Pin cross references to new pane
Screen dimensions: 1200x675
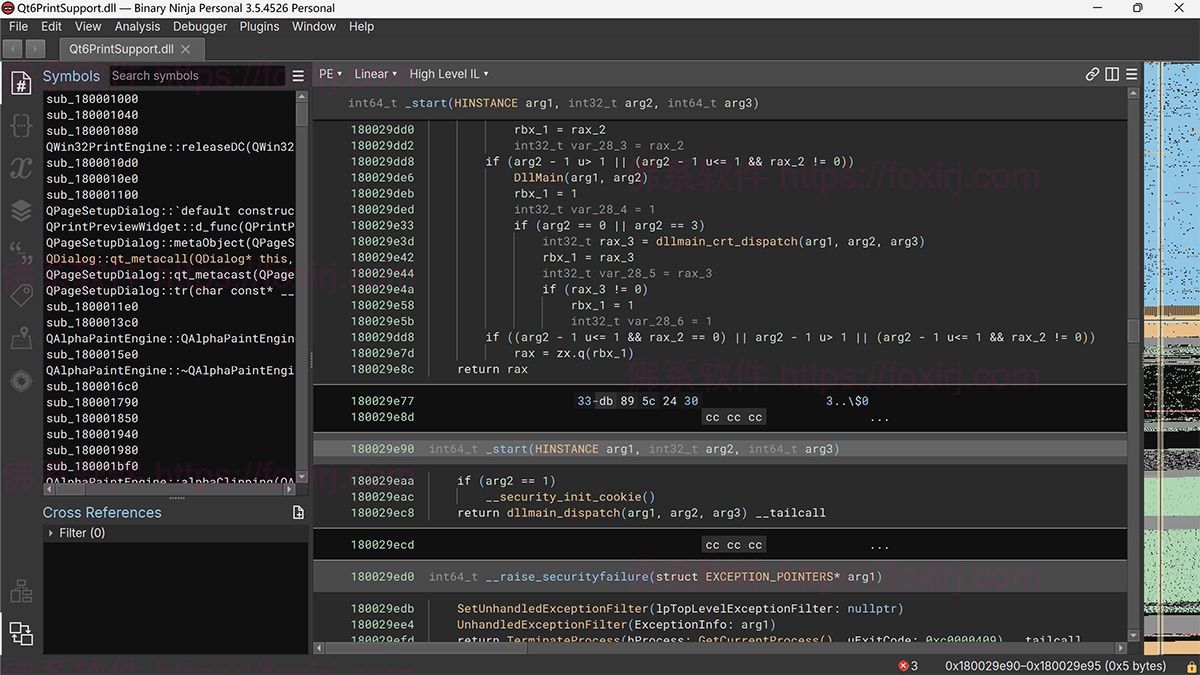pyautogui.click(x=298, y=513)
